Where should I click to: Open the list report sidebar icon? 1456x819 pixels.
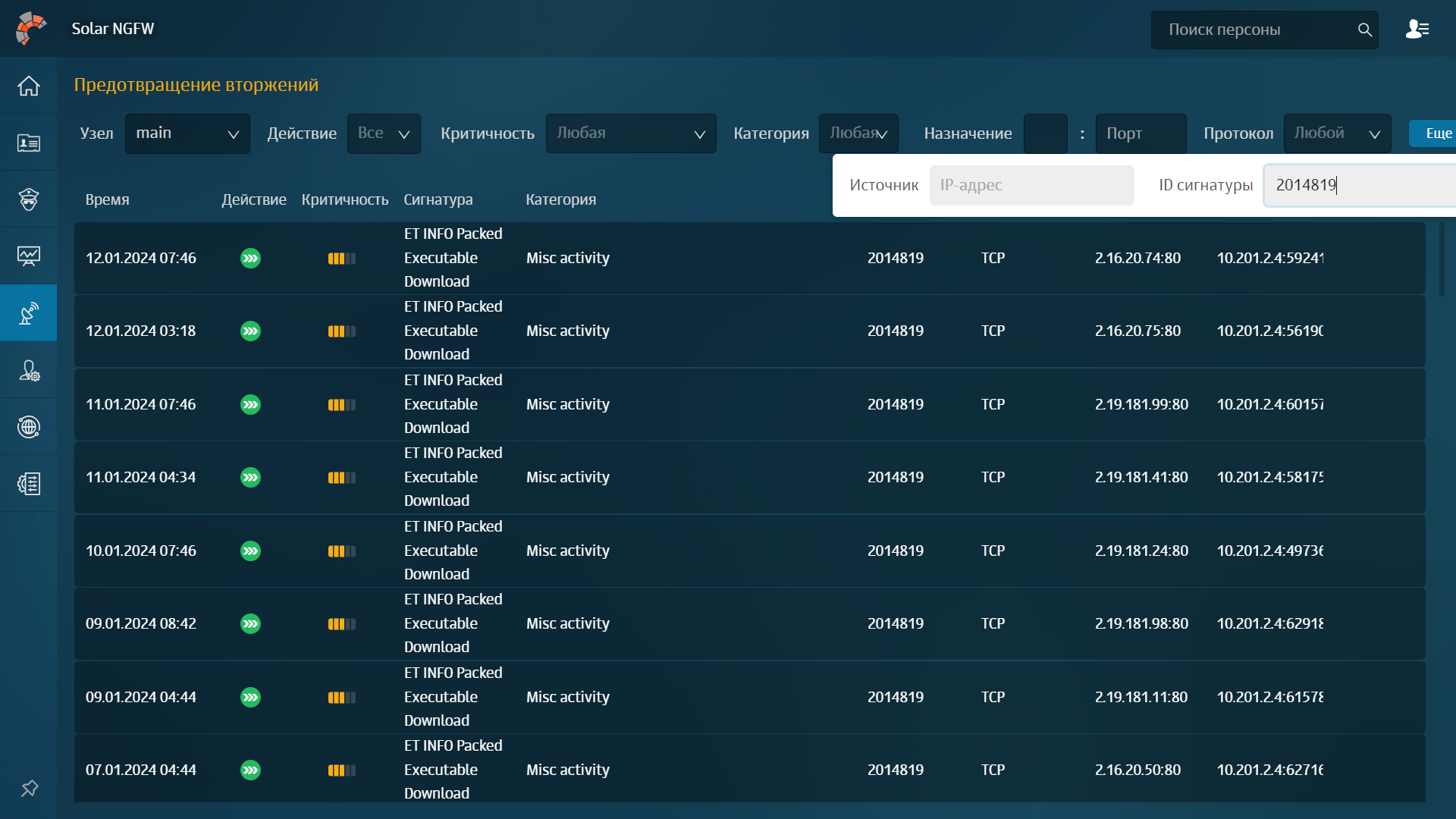click(29, 484)
